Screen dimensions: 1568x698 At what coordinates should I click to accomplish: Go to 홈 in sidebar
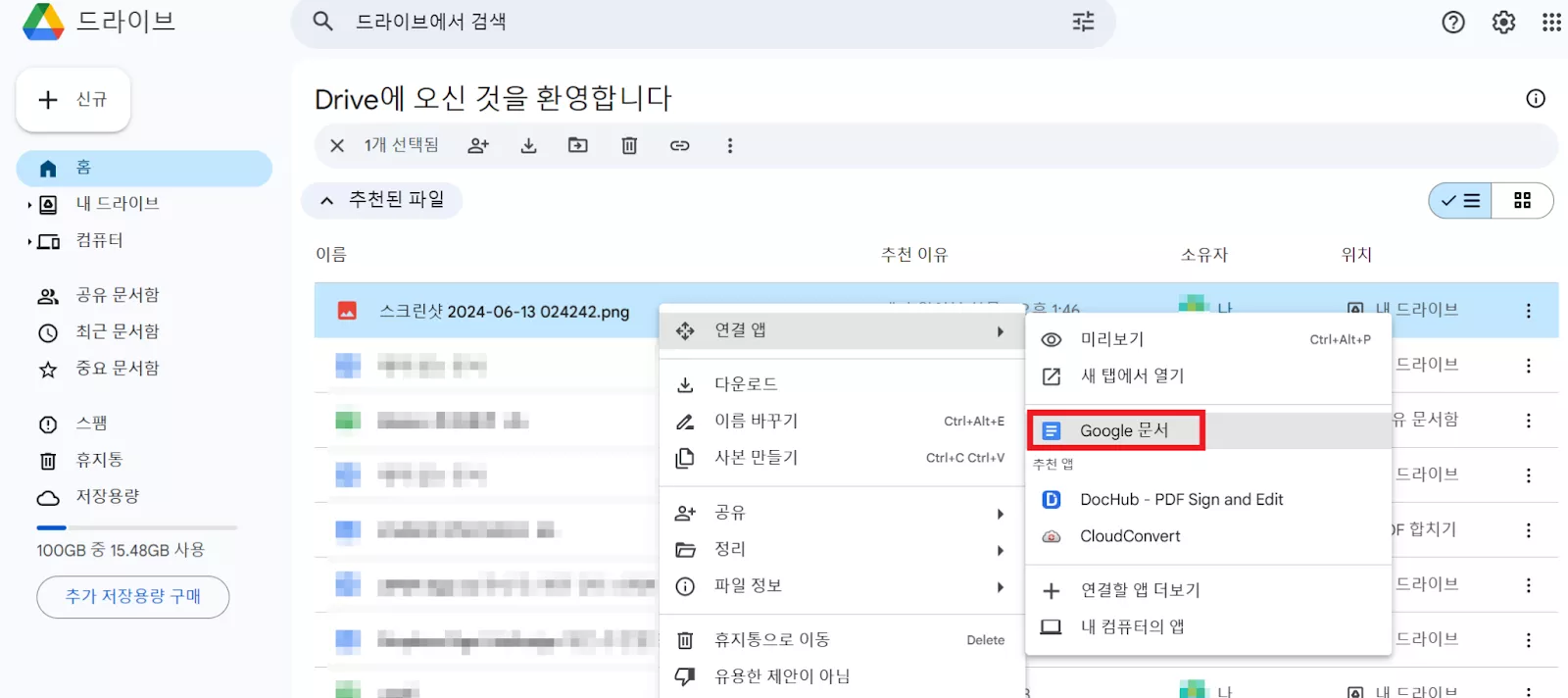(x=144, y=168)
